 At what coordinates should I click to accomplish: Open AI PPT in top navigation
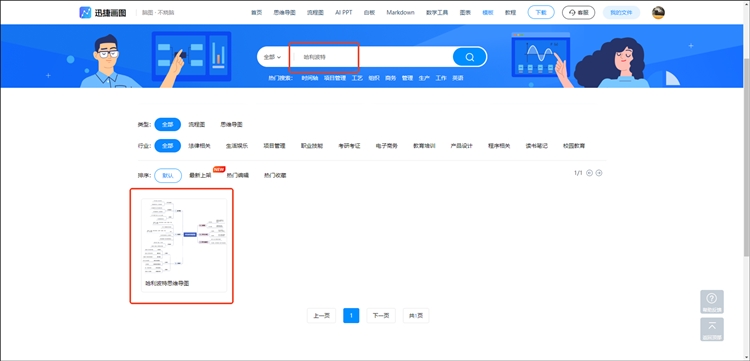[x=343, y=13]
